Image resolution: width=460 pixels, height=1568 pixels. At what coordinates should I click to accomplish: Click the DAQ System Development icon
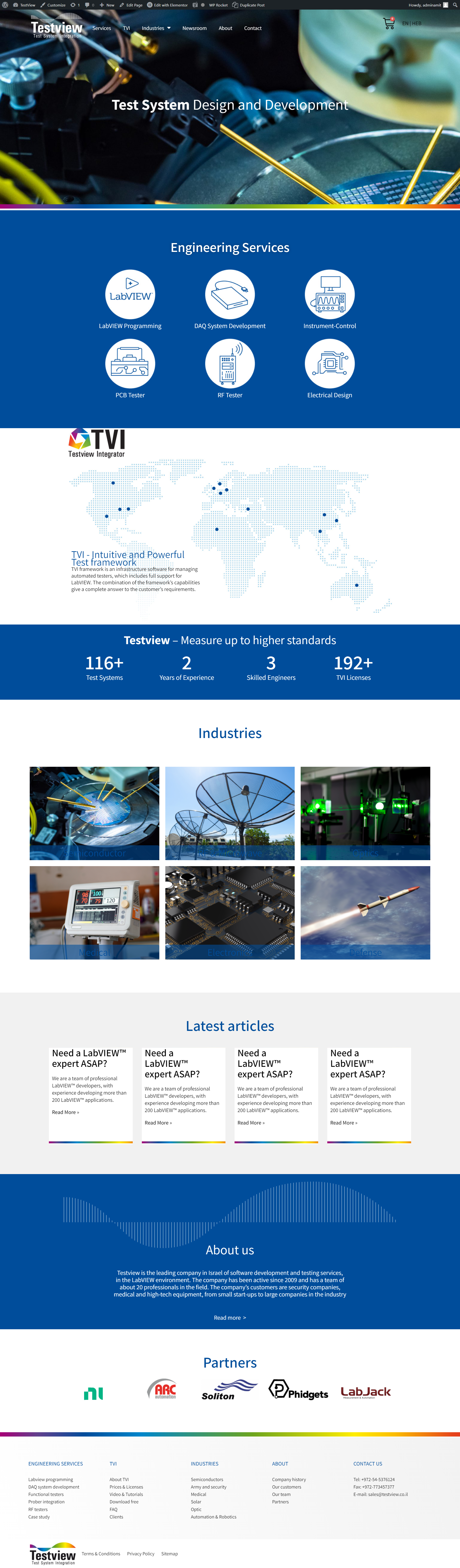click(230, 295)
